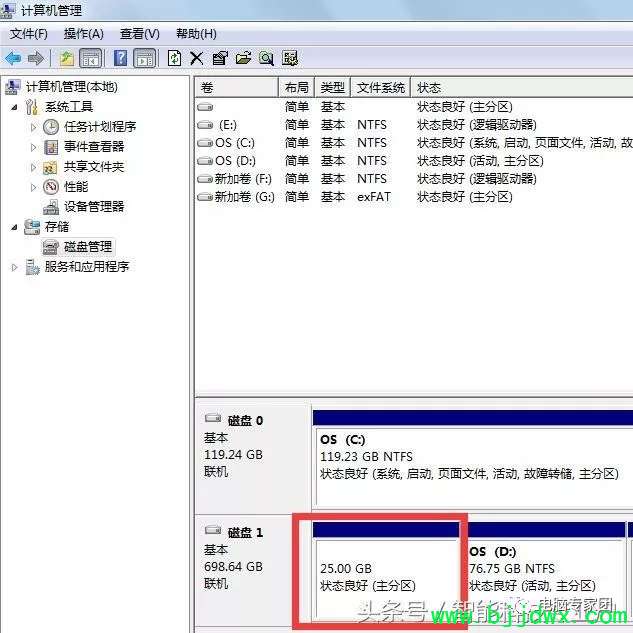Select 设备管理器 in the tree
633x633 pixels.
[94, 207]
